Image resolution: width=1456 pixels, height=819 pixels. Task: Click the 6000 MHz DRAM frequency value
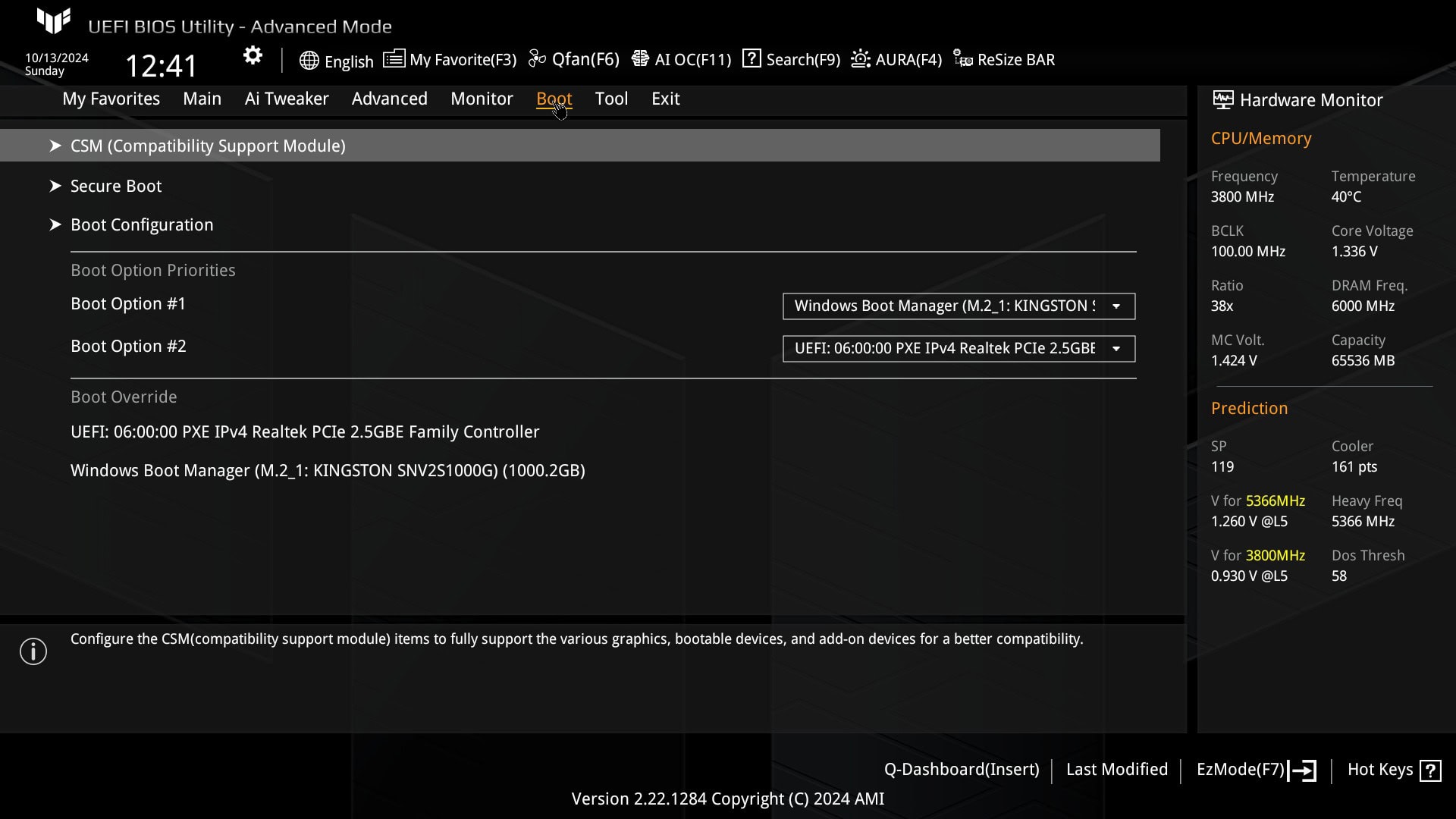(x=1363, y=306)
